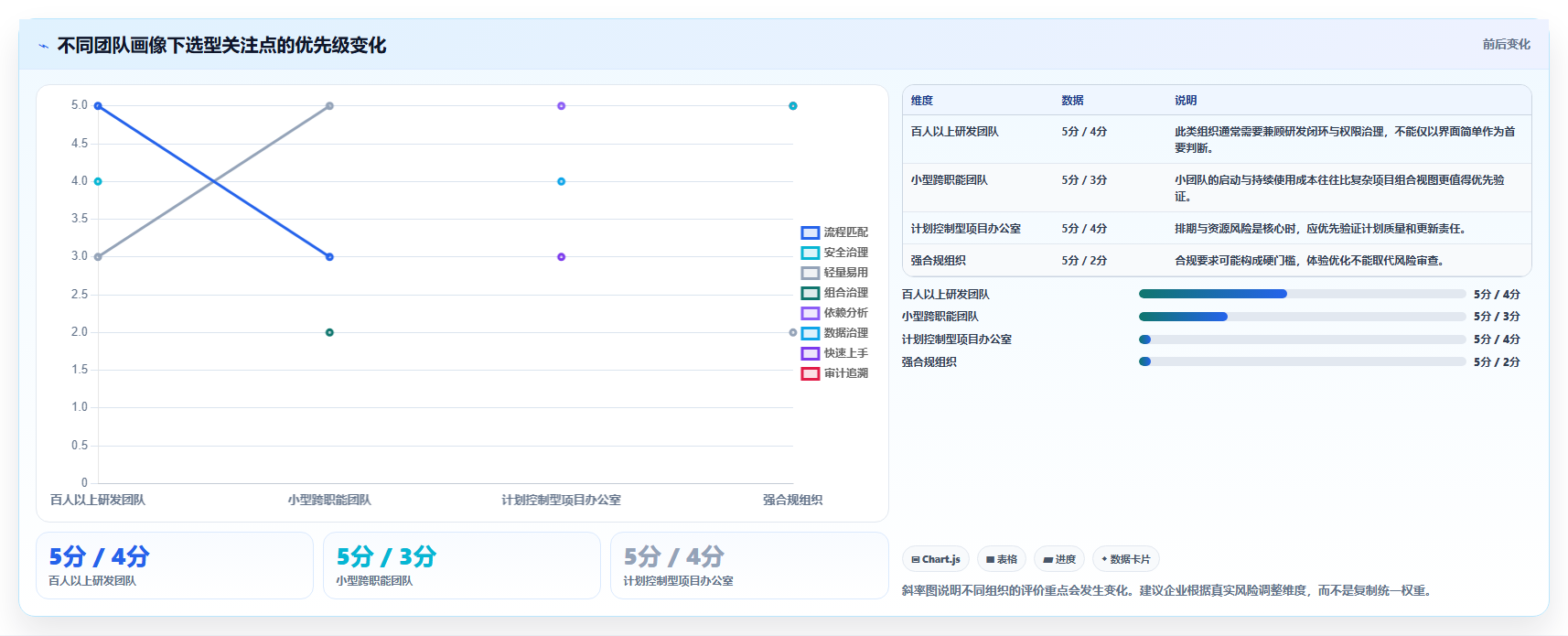Click the 数据卡片 tag chip
This screenshot has height=636, width=1568.
(x=1126, y=559)
